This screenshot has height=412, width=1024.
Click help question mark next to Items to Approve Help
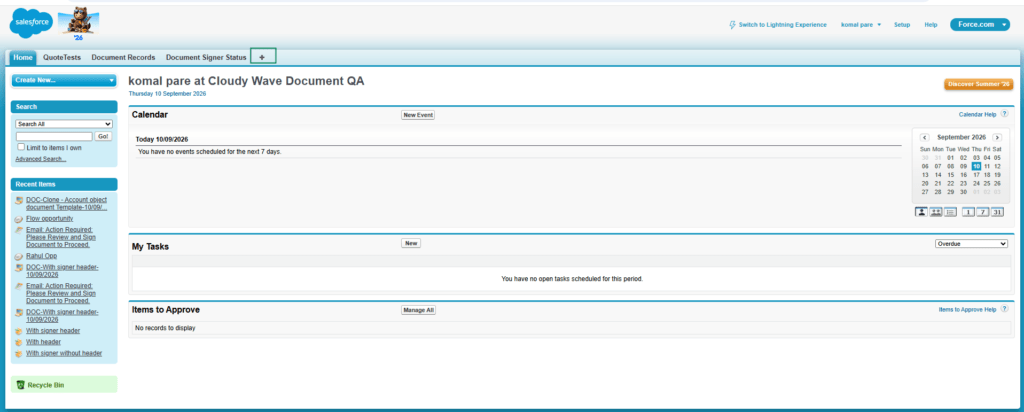coord(1004,309)
